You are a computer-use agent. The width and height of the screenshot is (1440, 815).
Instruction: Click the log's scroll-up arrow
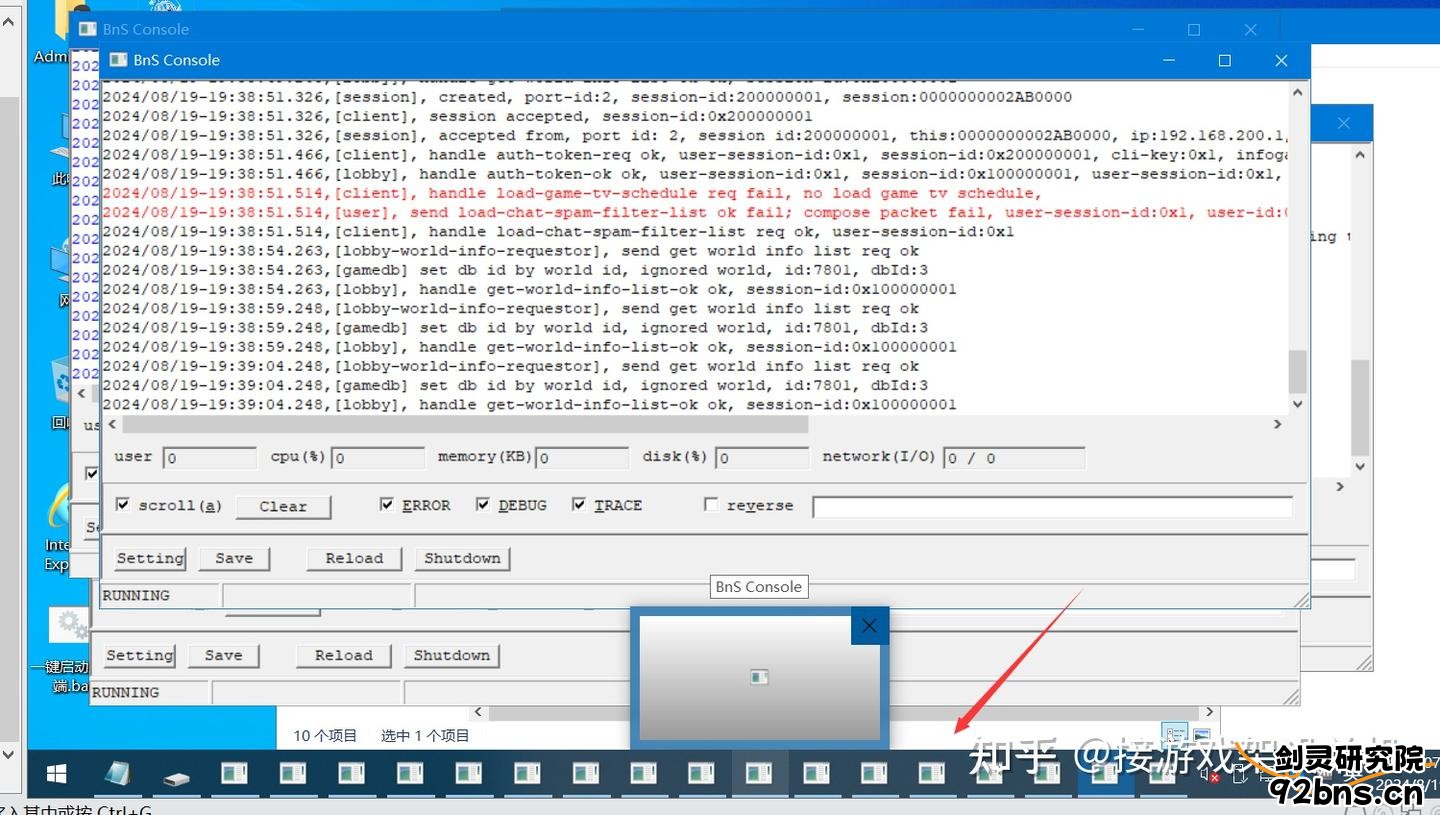click(x=1297, y=91)
